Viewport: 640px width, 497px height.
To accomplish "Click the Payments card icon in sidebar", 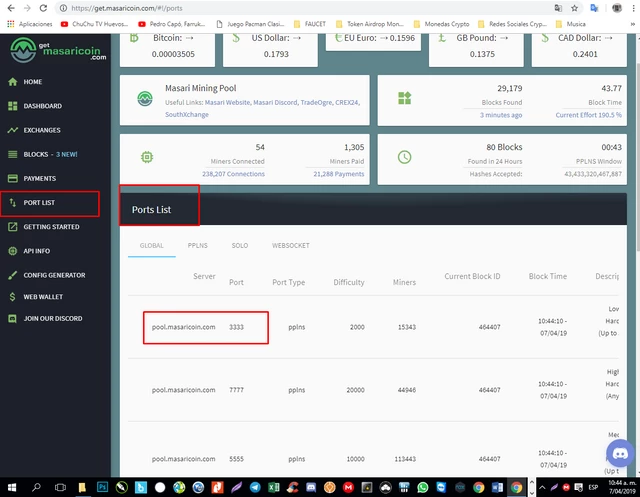I will [13, 178].
